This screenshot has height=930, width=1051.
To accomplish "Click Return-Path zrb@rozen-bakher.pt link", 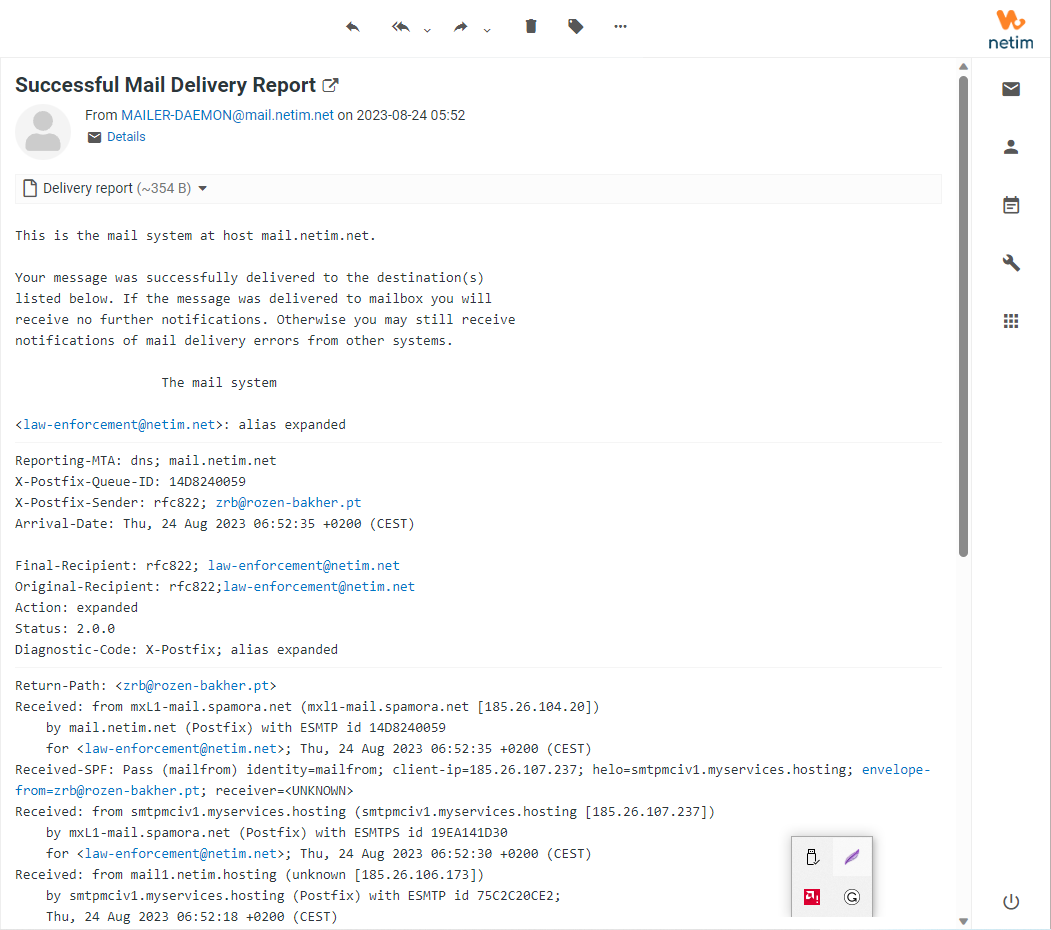I will tap(196, 685).
